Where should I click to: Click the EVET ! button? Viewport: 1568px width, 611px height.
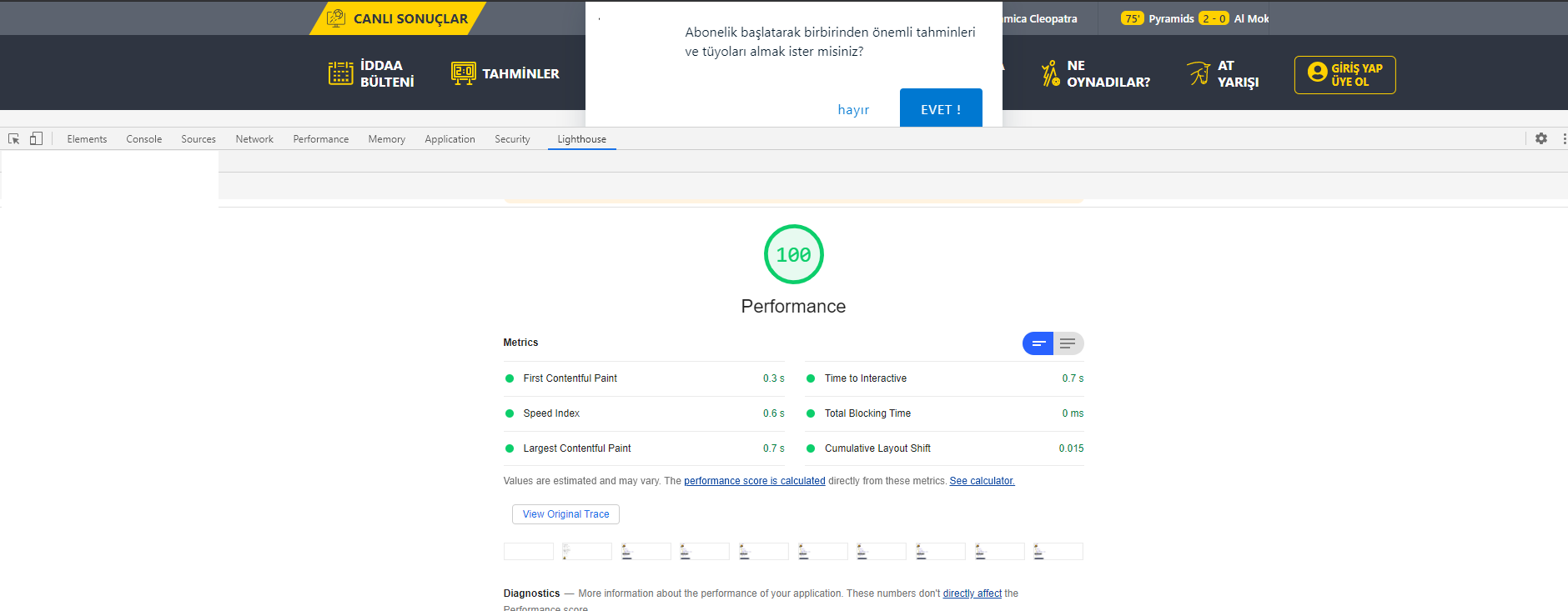[x=941, y=108]
